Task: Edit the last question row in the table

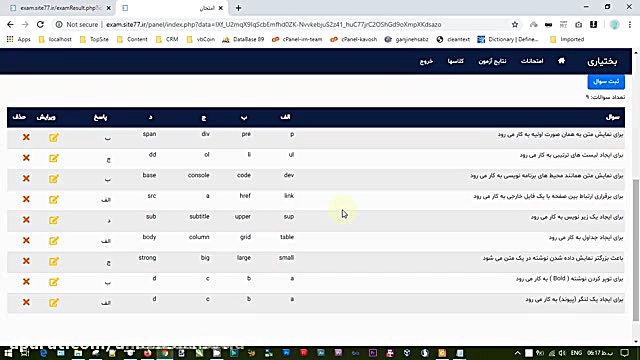Action: [x=53, y=302]
